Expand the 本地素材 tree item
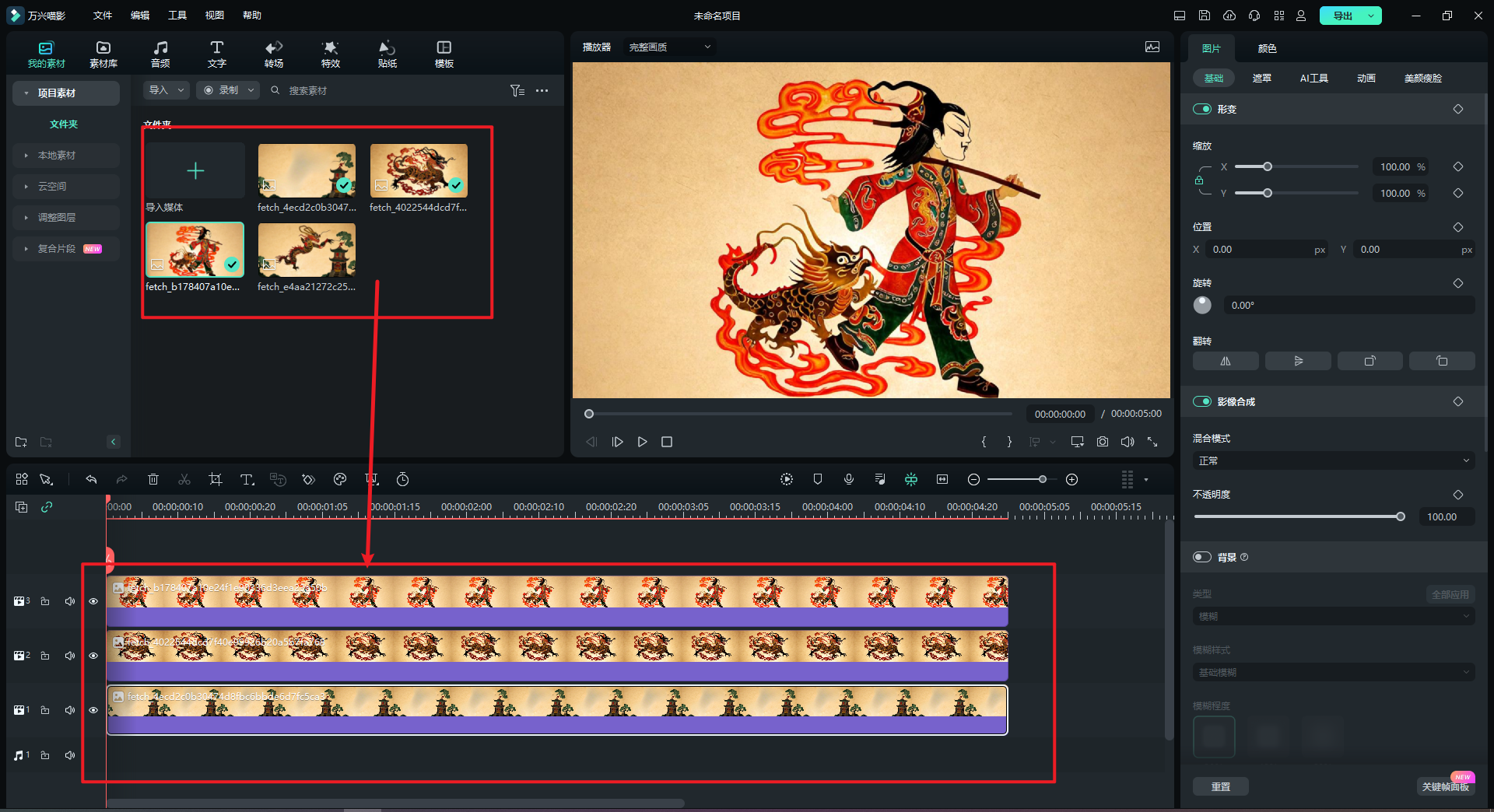The height and width of the screenshot is (812, 1494). 57,156
